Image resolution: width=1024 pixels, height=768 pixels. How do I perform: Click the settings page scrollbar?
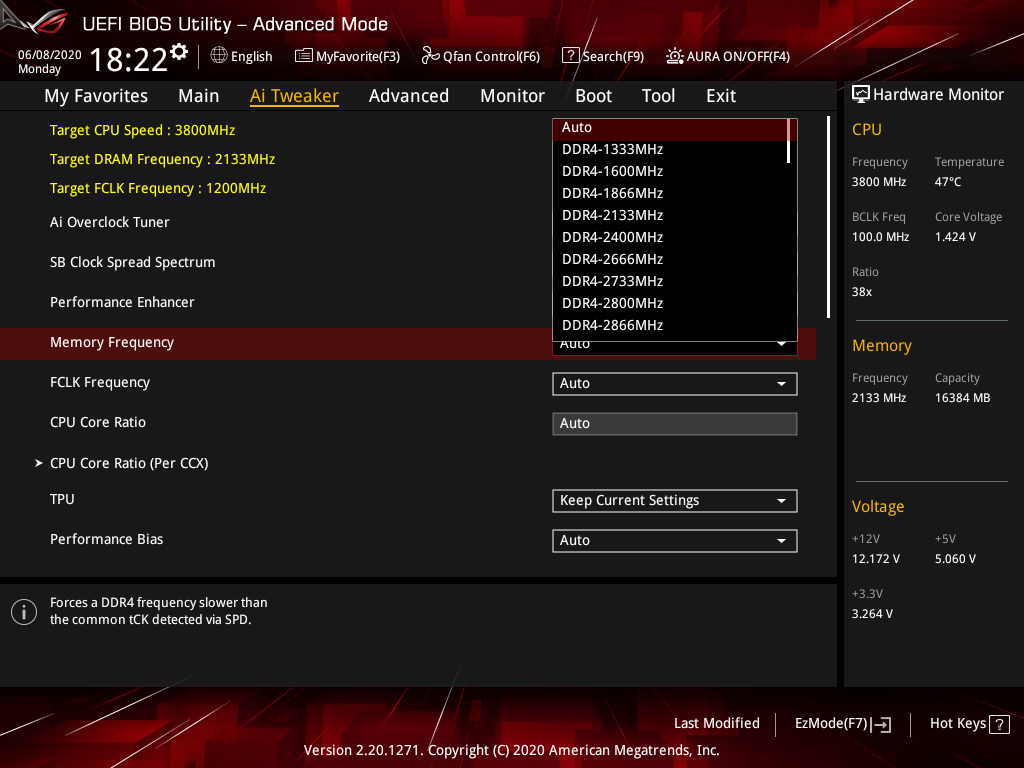tap(828, 217)
